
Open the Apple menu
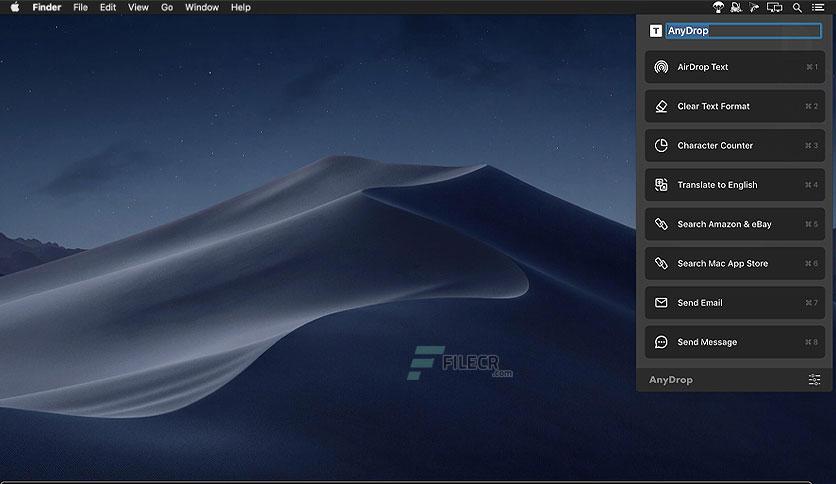click(x=15, y=7)
